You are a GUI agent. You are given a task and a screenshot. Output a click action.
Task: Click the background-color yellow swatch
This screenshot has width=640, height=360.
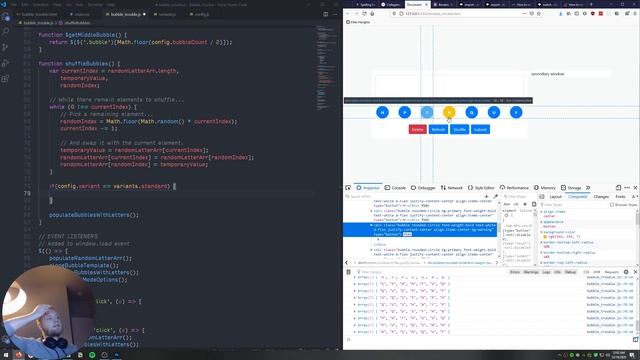[x=545, y=237]
